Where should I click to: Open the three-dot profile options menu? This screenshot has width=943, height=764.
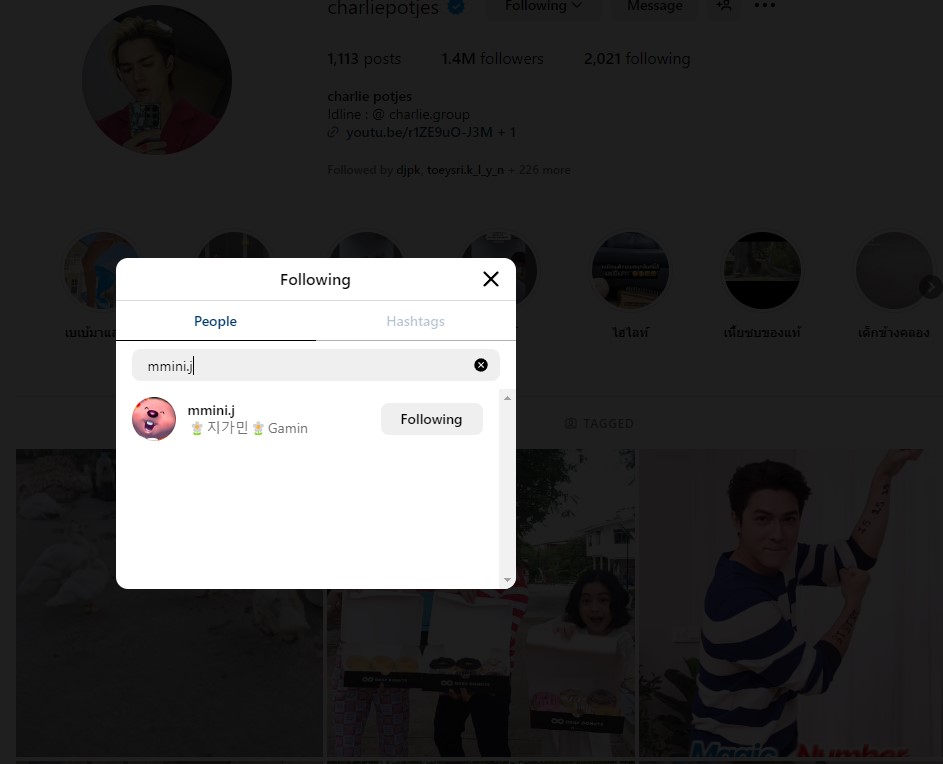tap(764, 7)
